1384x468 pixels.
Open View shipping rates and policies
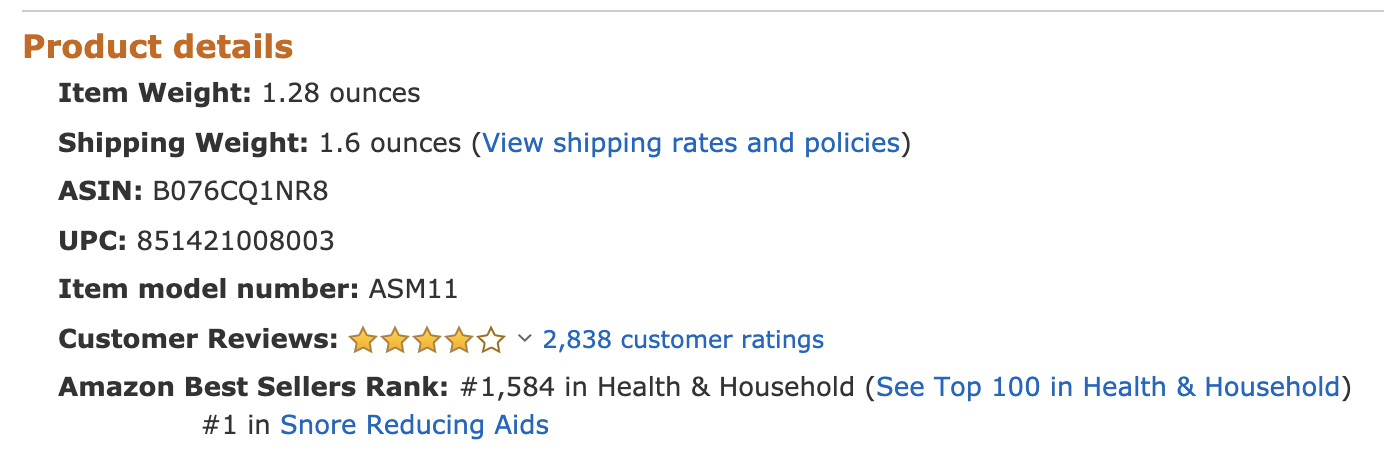(x=691, y=143)
